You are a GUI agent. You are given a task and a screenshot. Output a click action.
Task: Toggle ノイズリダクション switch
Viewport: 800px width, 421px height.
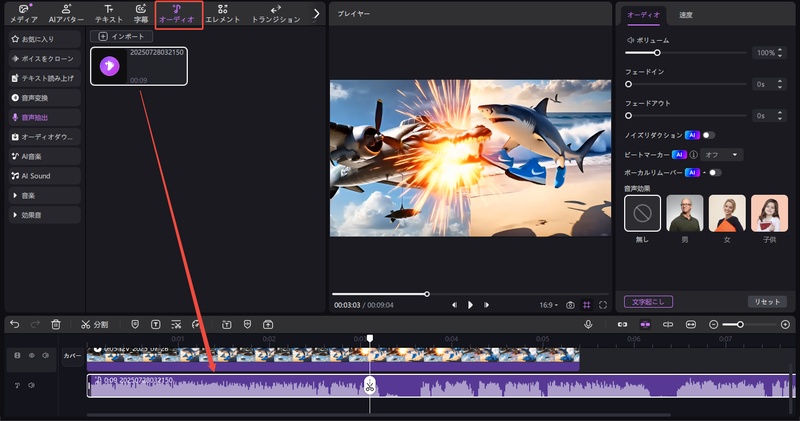point(709,135)
